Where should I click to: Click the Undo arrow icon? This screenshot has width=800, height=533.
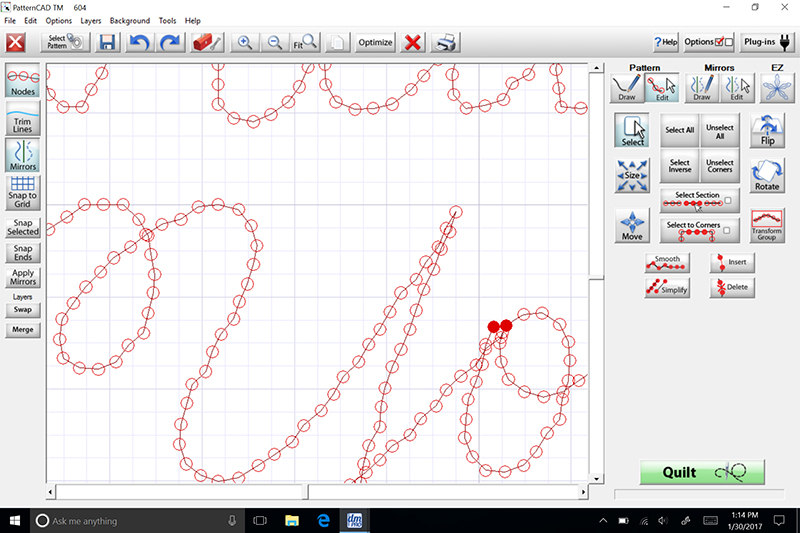[139, 43]
